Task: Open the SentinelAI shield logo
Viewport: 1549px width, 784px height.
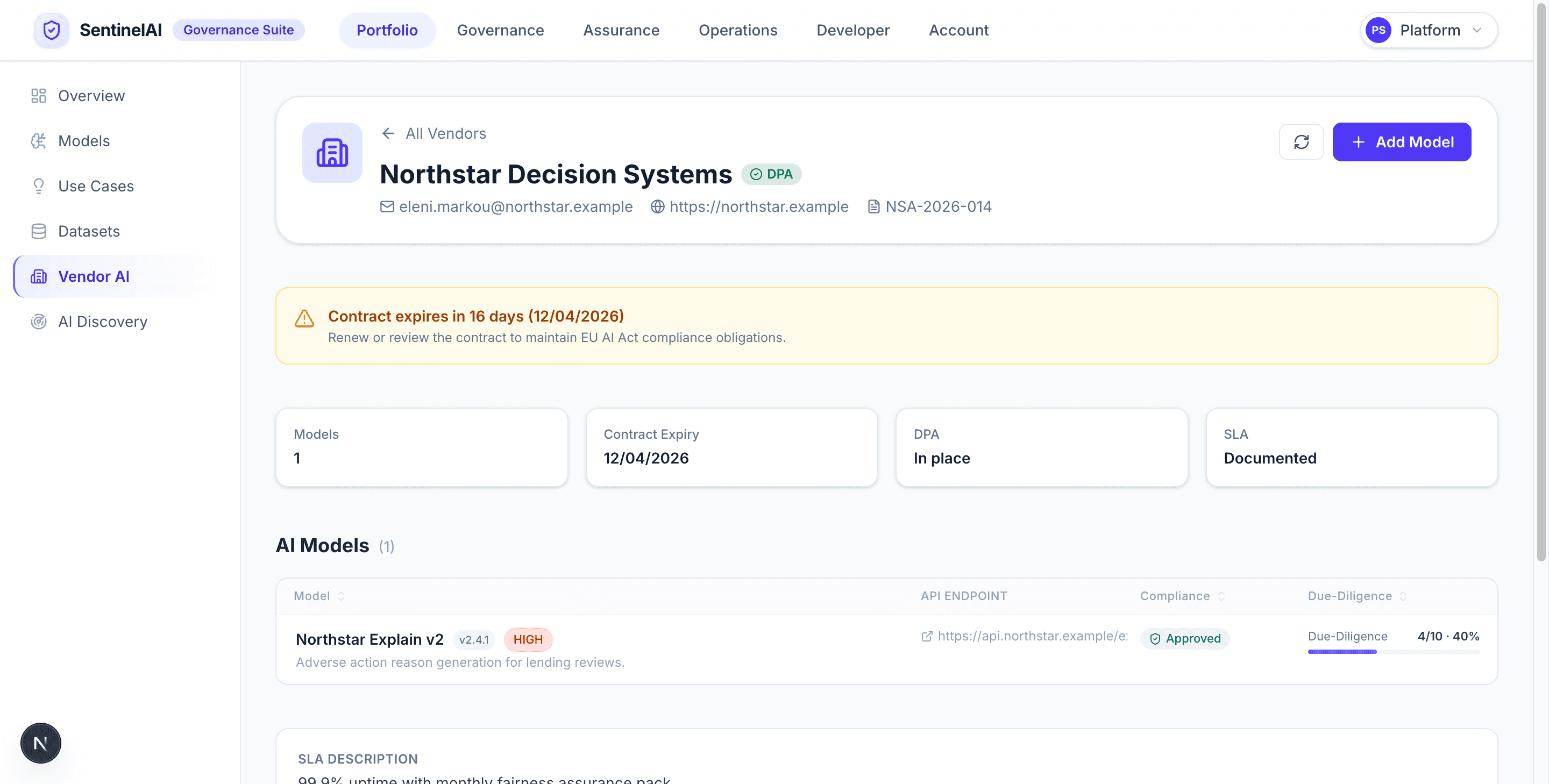Action: click(51, 30)
